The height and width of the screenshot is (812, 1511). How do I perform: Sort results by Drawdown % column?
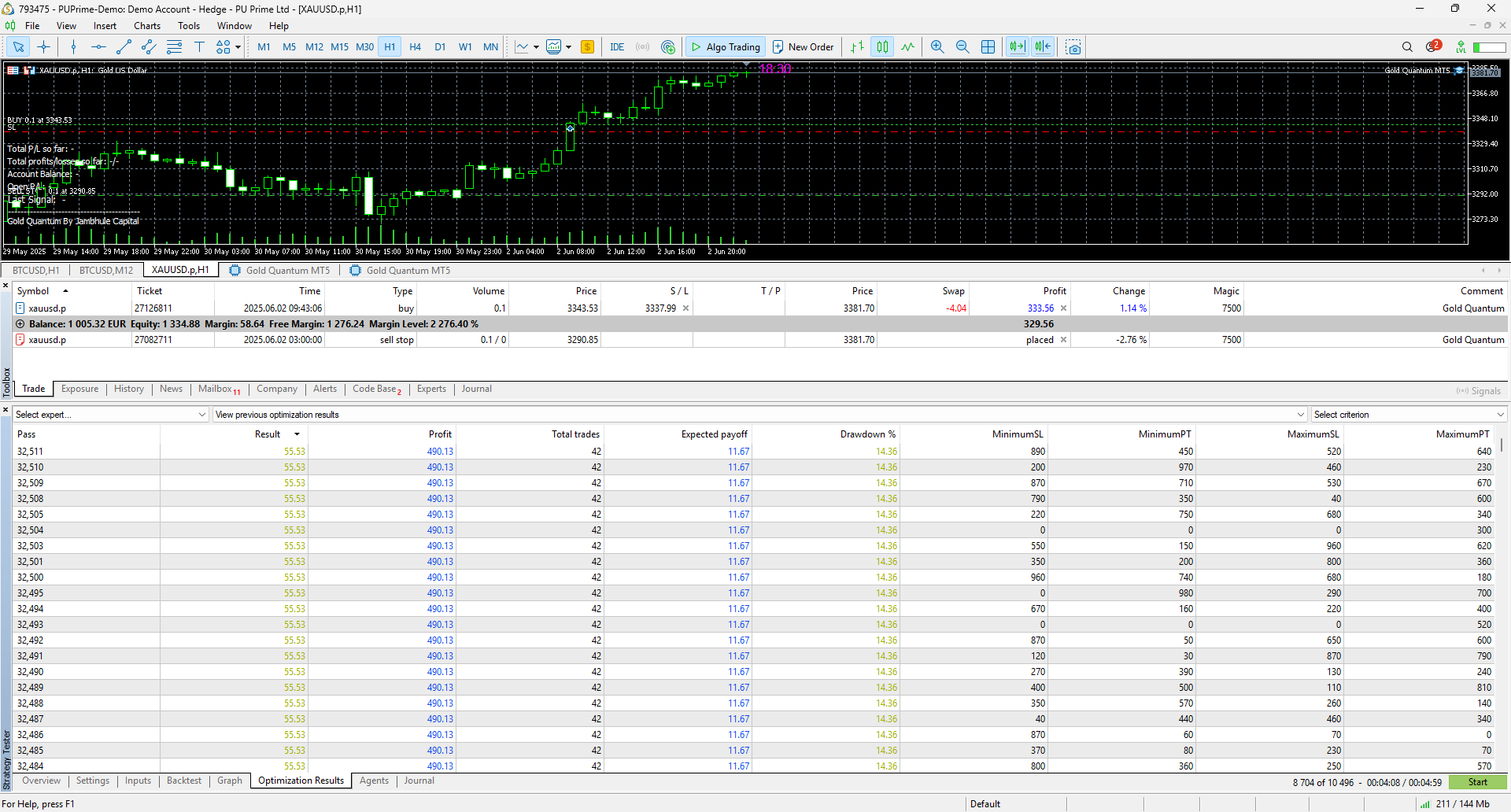(867, 434)
